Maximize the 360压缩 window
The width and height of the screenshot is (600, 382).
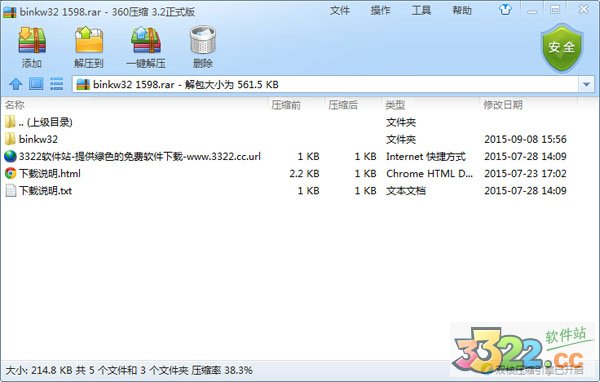pyautogui.click(x=555, y=10)
